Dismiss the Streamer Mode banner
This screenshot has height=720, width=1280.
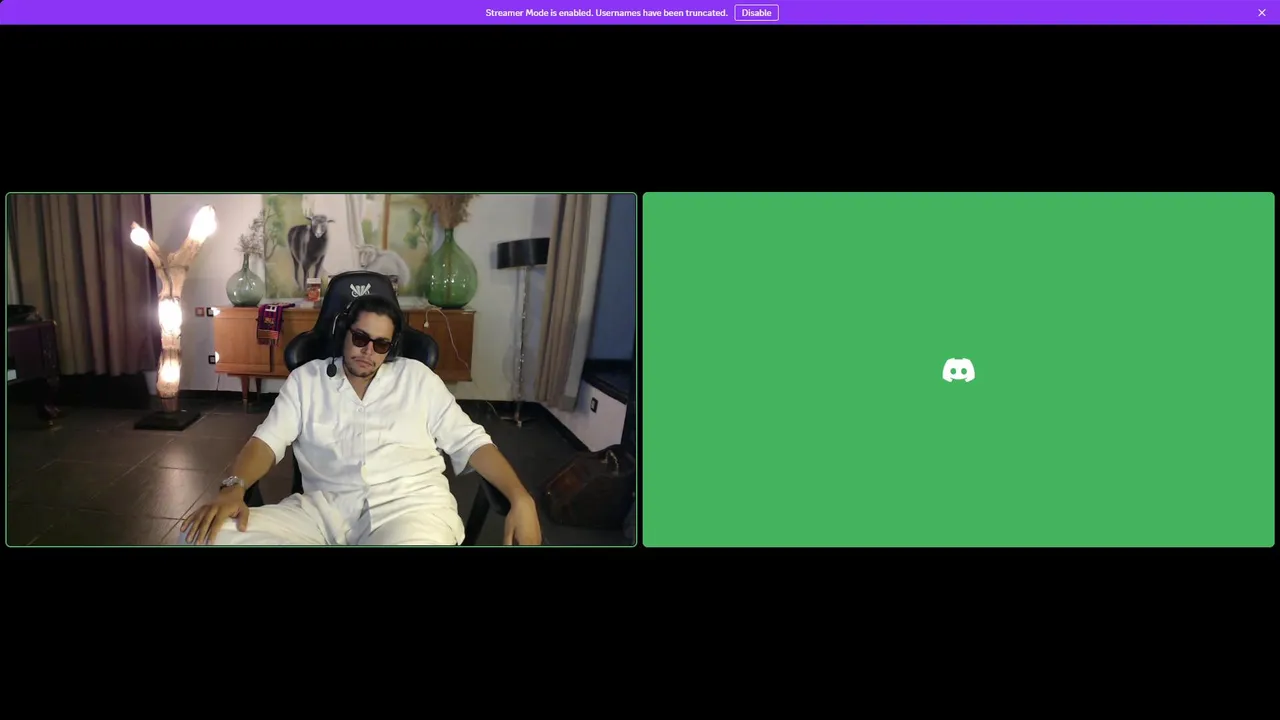[1262, 13]
